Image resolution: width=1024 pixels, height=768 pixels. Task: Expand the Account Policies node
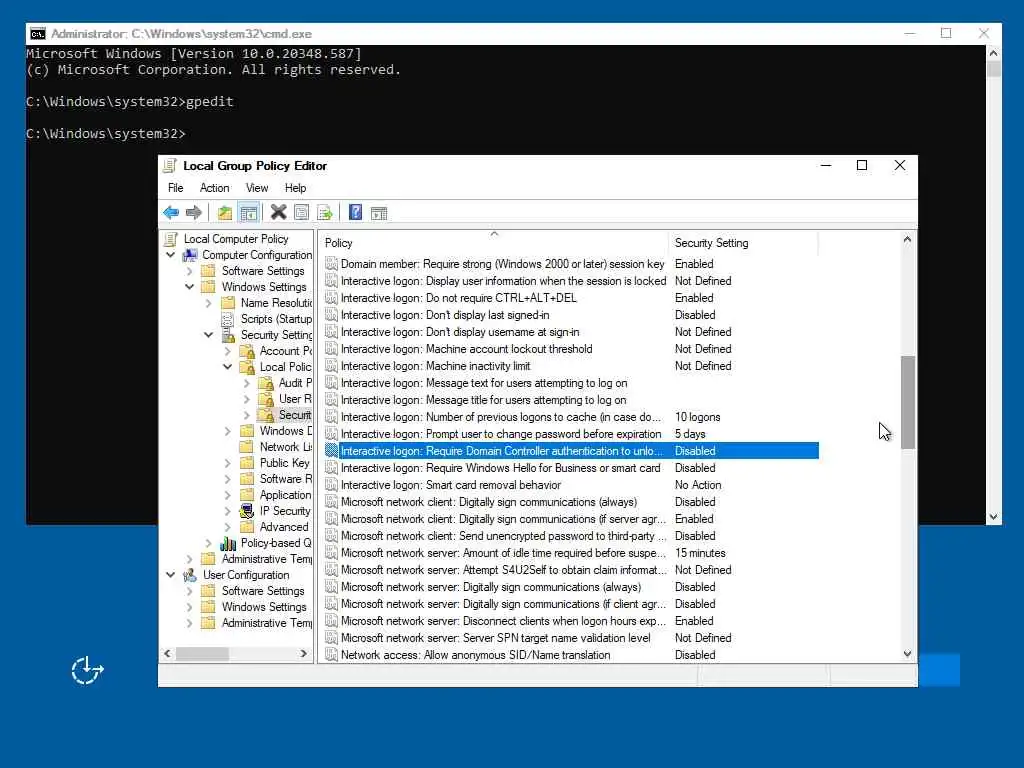pyautogui.click(x=227, y=351)
